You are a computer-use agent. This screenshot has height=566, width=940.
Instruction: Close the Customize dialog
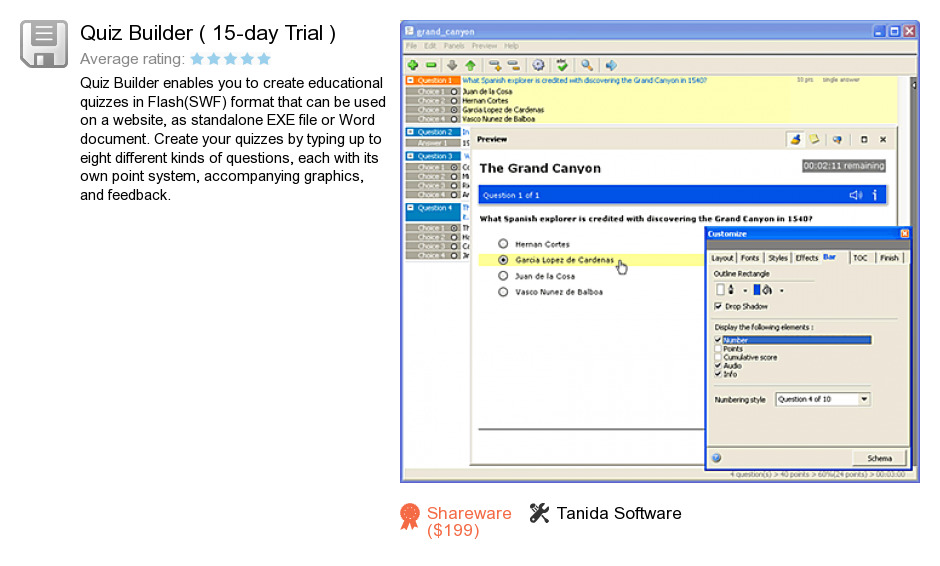[905, 233]
